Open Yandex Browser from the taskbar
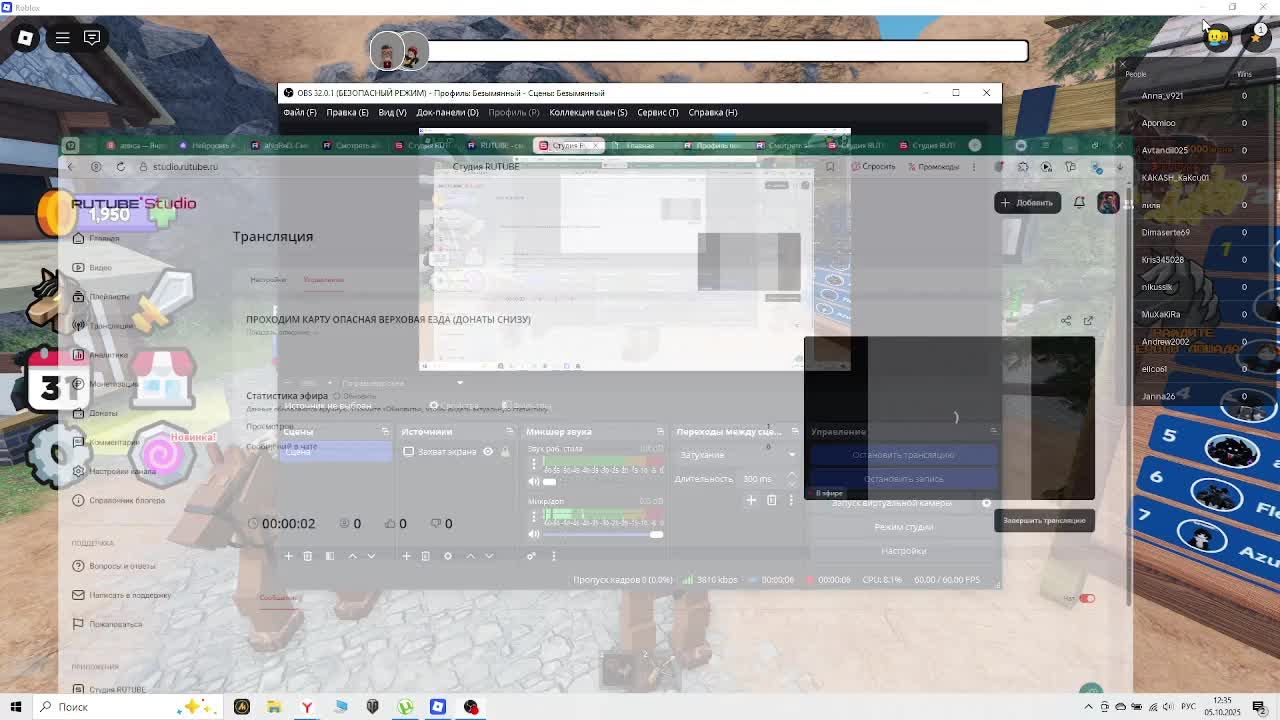 pos(307,707)
